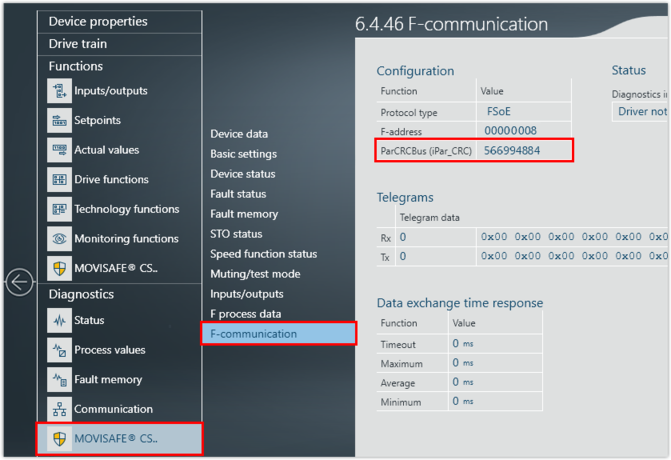The width and height of the screenshot is (671, 460).
Task: Click the back arrow circle button
Action: click(19, 282)
